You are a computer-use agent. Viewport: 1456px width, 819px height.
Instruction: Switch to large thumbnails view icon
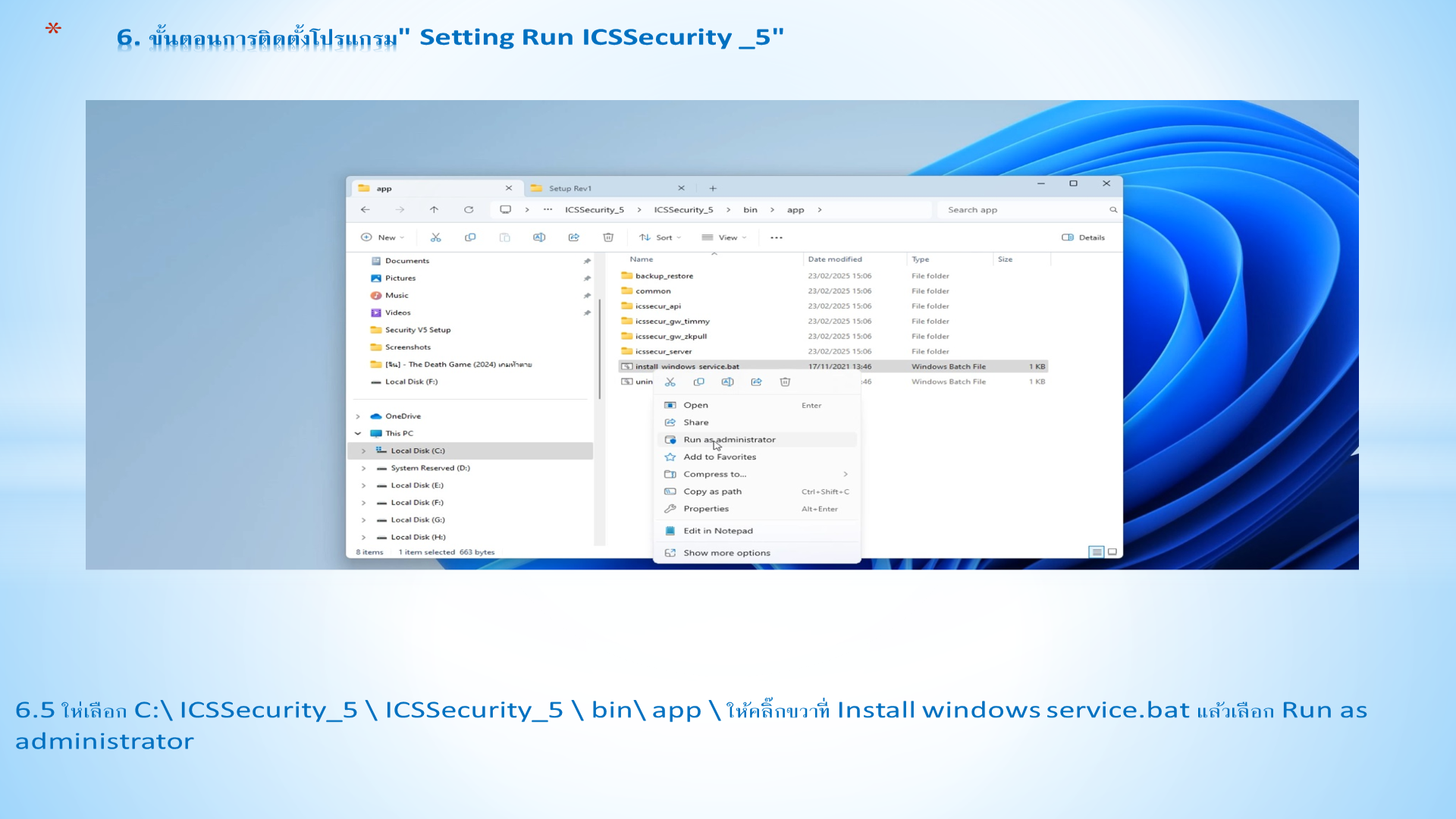1112,552
